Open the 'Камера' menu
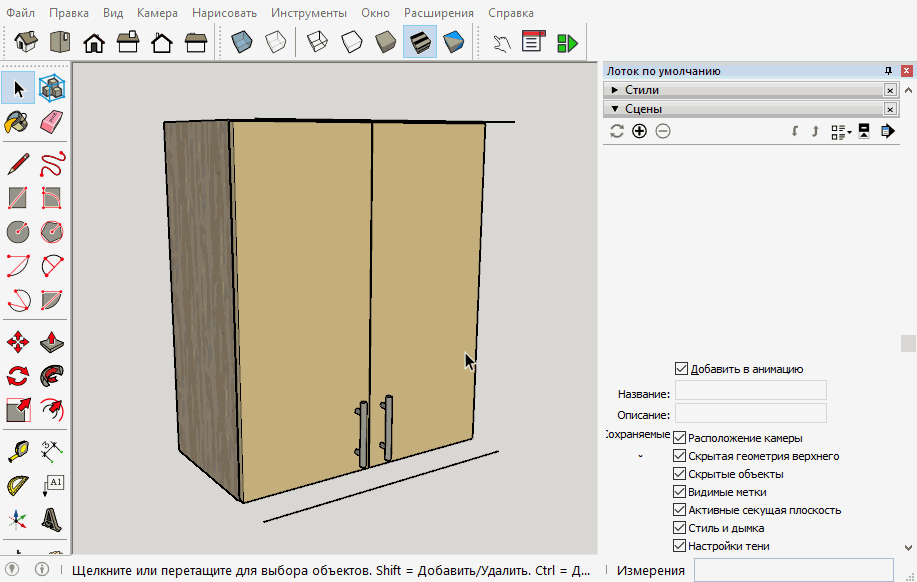Screen dimensions: 917x582 (x=157, y=13)
